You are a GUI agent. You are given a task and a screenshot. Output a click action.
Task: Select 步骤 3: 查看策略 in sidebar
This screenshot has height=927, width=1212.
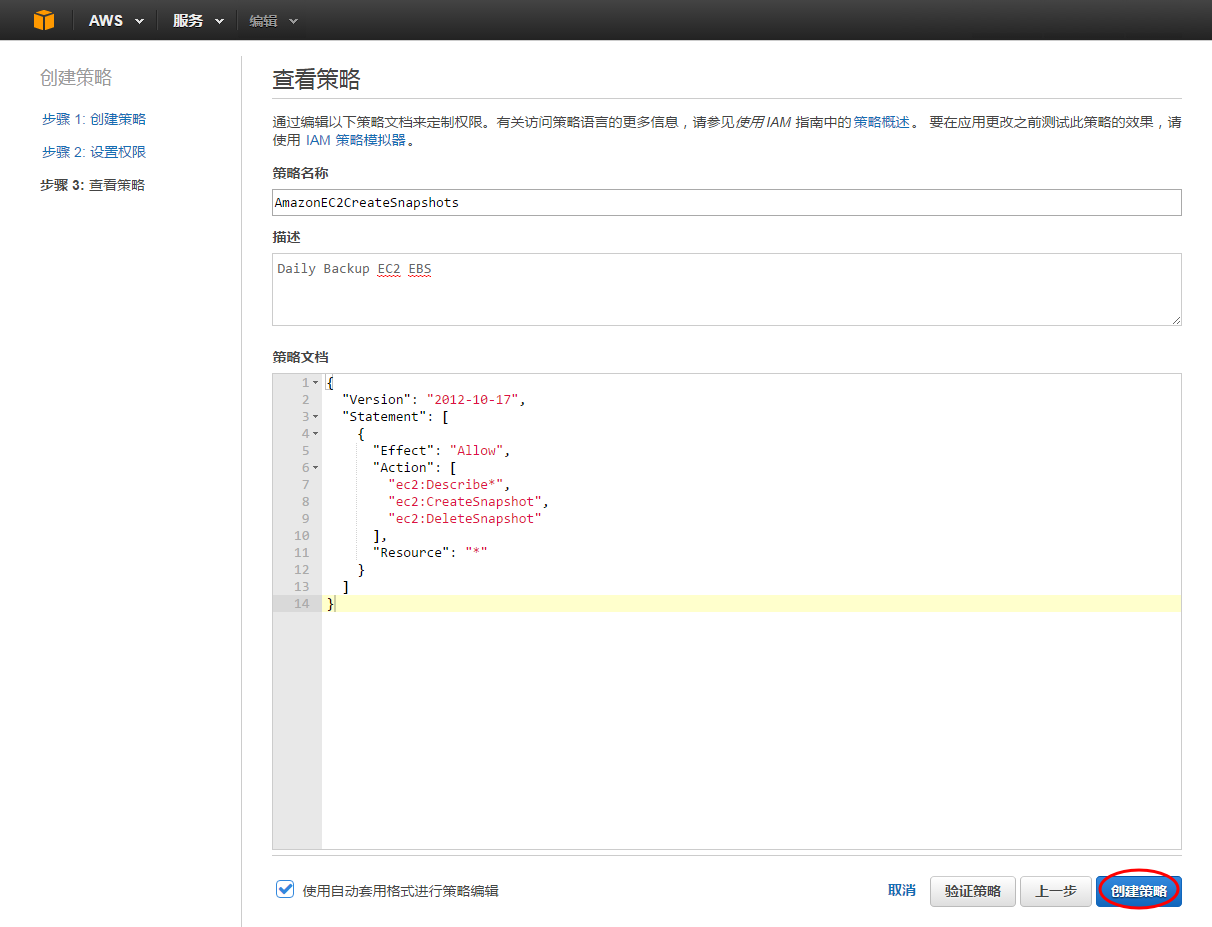tap(92, 185)
